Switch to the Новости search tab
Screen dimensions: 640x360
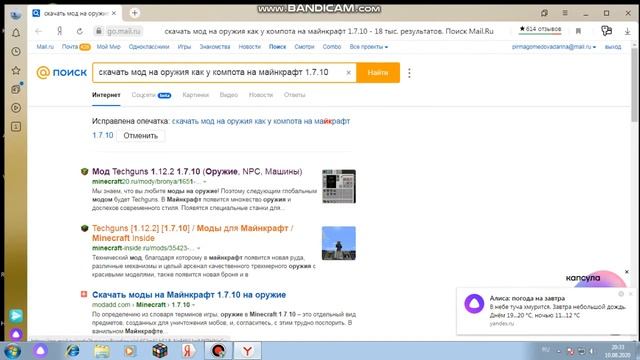click(x=261, y=95)
